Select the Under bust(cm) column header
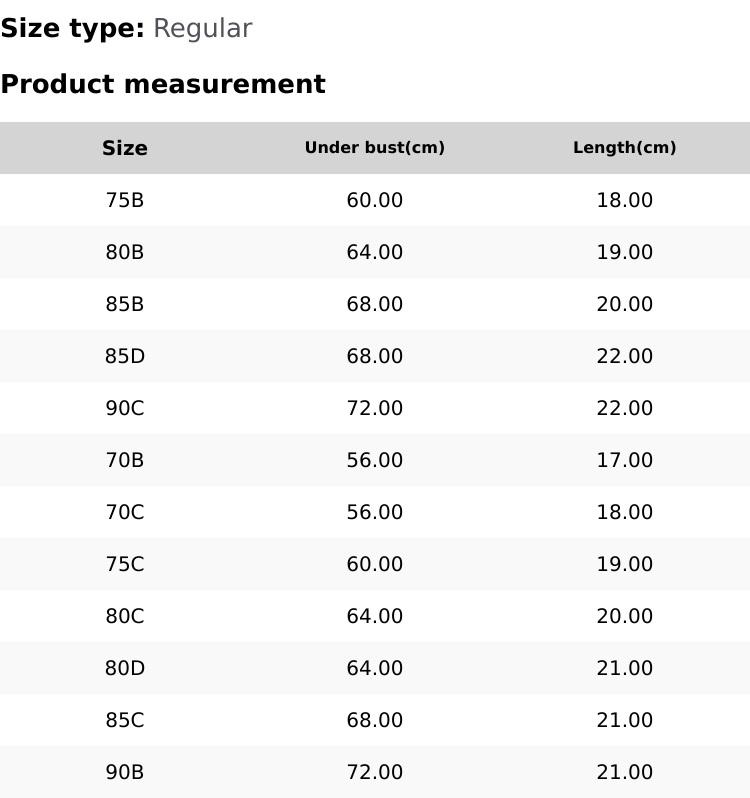This screenshot has height=798, width=750. [x=374, y=148]
